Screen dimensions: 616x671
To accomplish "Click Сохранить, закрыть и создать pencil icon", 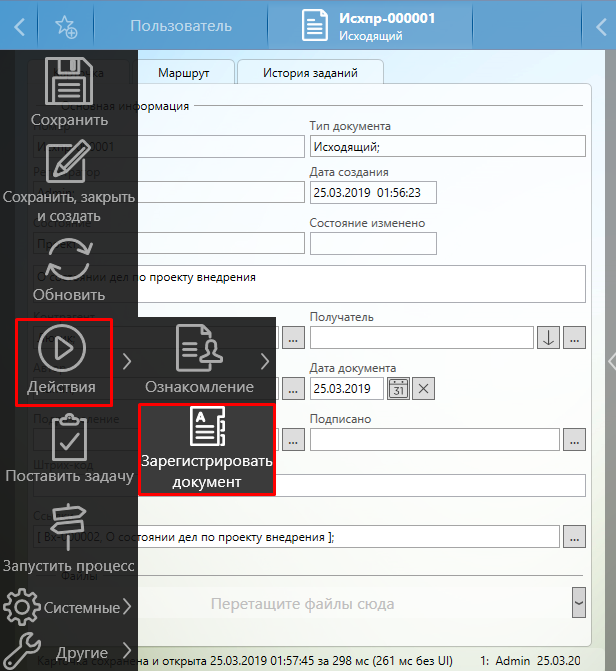I will (x=68, y=165).
